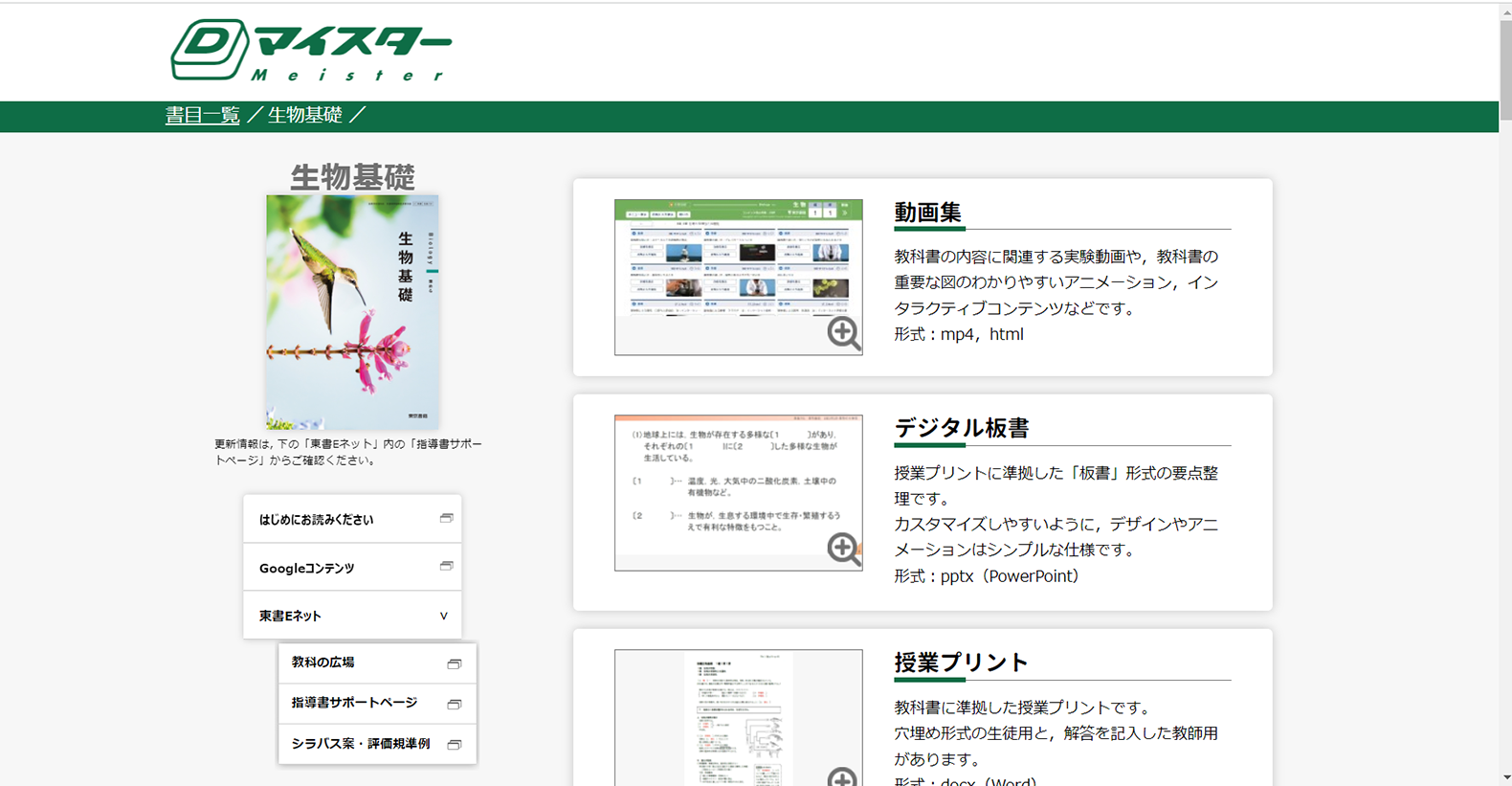Viewport: 1512px width, 786px height.
Task: Open the デジタル板書 heading
Action: (x=961, y=428)
